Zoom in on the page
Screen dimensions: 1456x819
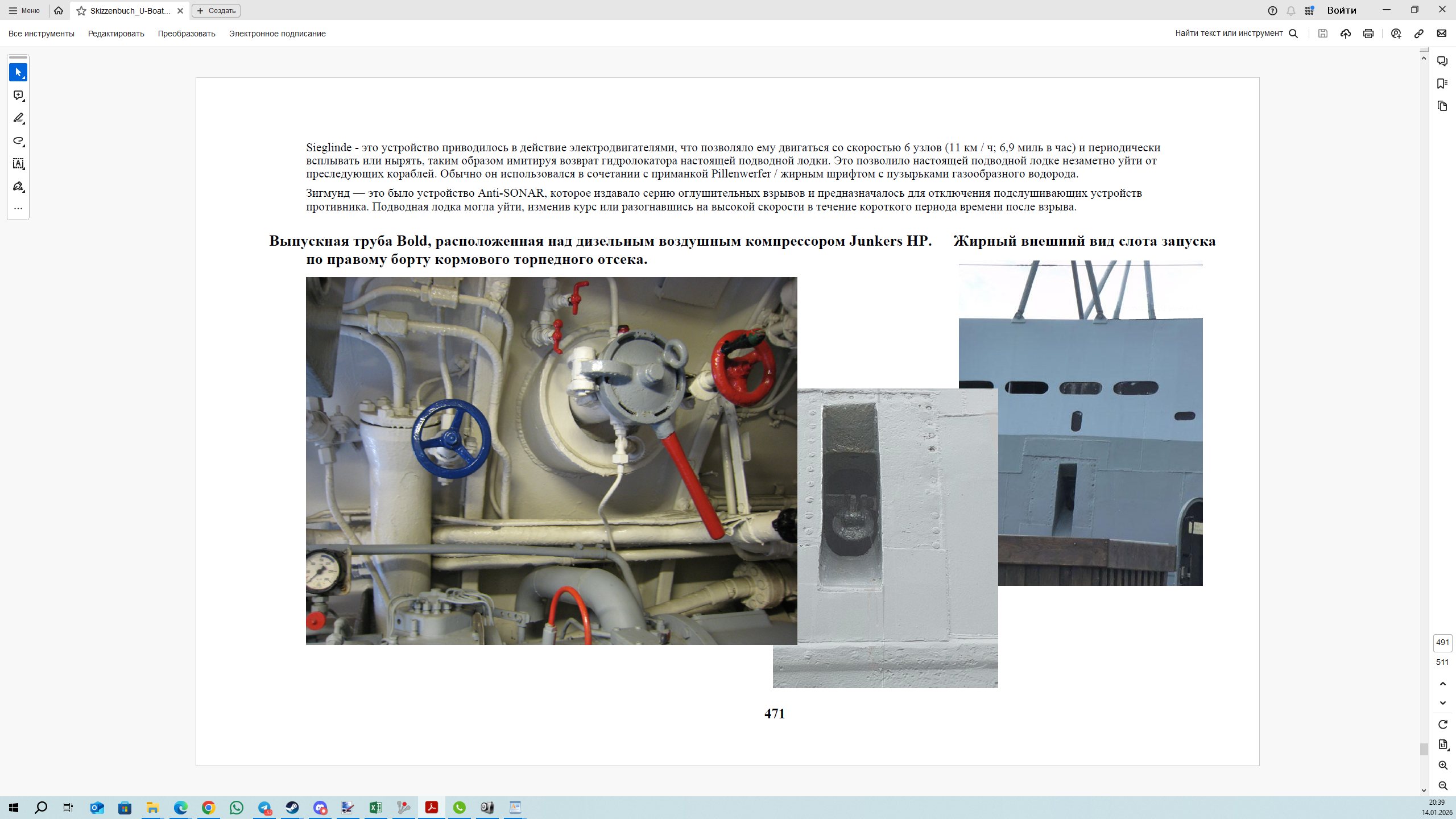click(x=1442, y=766)
